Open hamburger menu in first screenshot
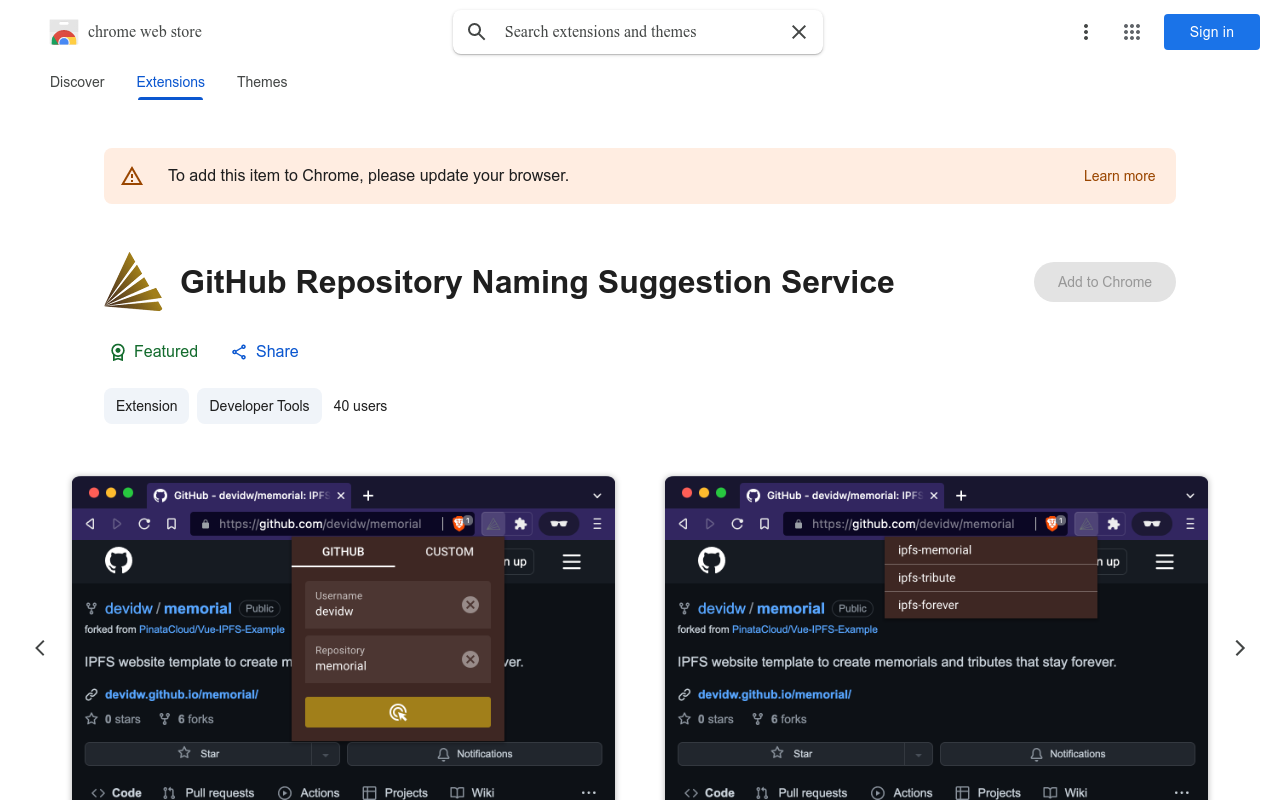 click(x=572, y=562)
